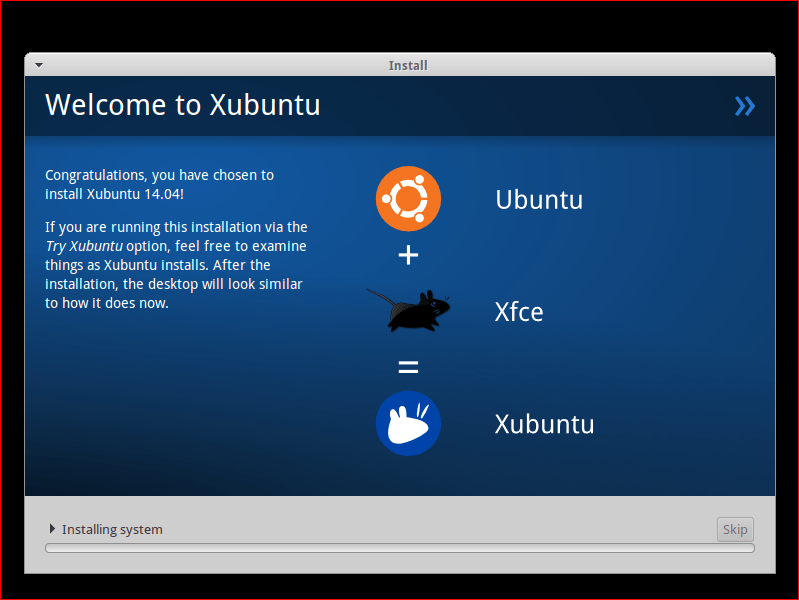
Task: Advance slideshow with the double-chevron next arrow
Action: point(744,106)
